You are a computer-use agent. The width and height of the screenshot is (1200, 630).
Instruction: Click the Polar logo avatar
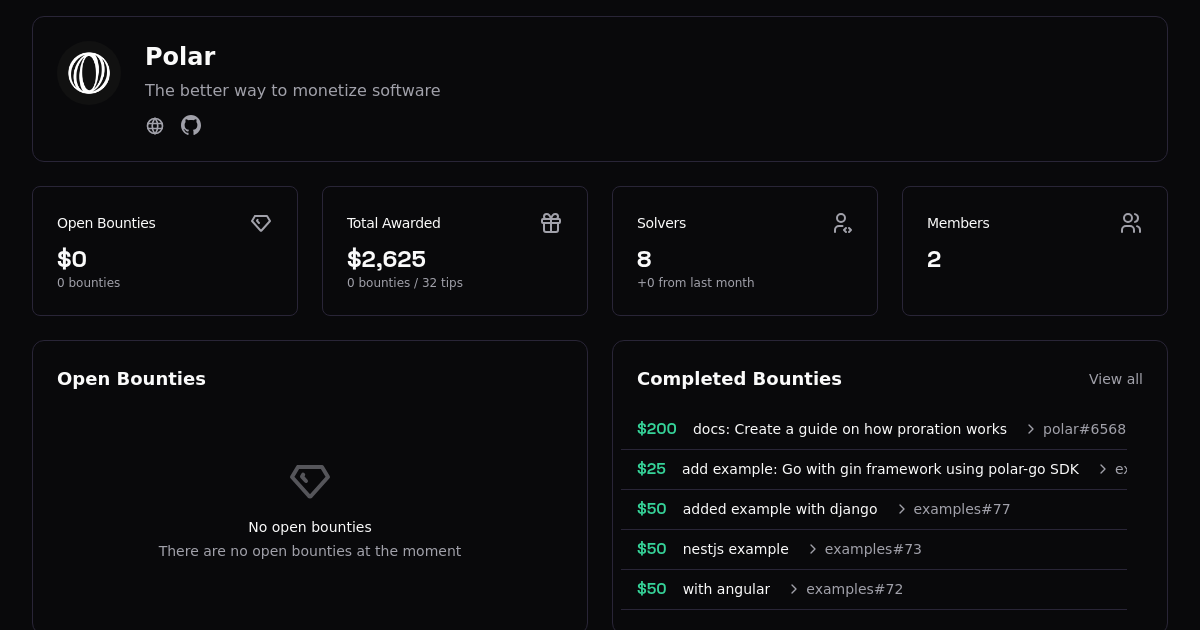point(89,73)
